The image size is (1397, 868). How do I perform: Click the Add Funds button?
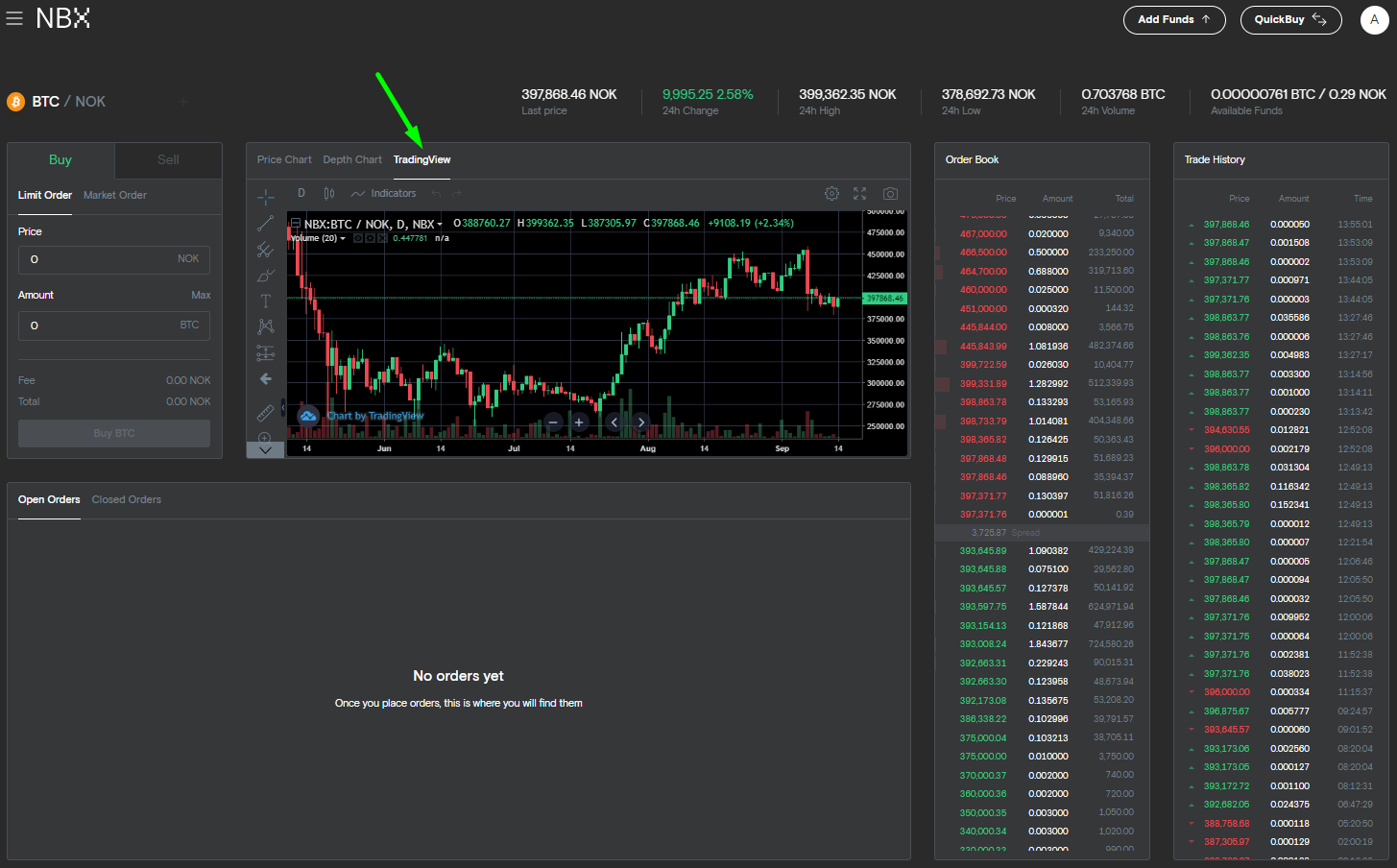coord(1174,19)
